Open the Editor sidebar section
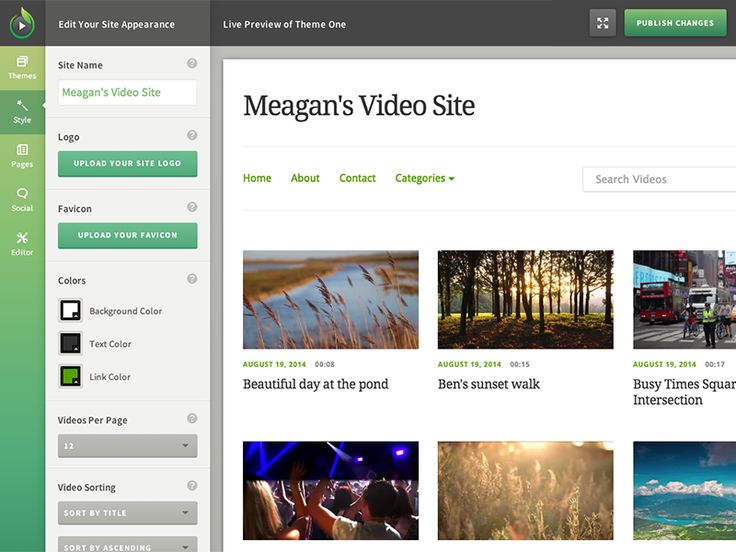The width and height of the screenshot is (736, 552). (x=22, y=245)
